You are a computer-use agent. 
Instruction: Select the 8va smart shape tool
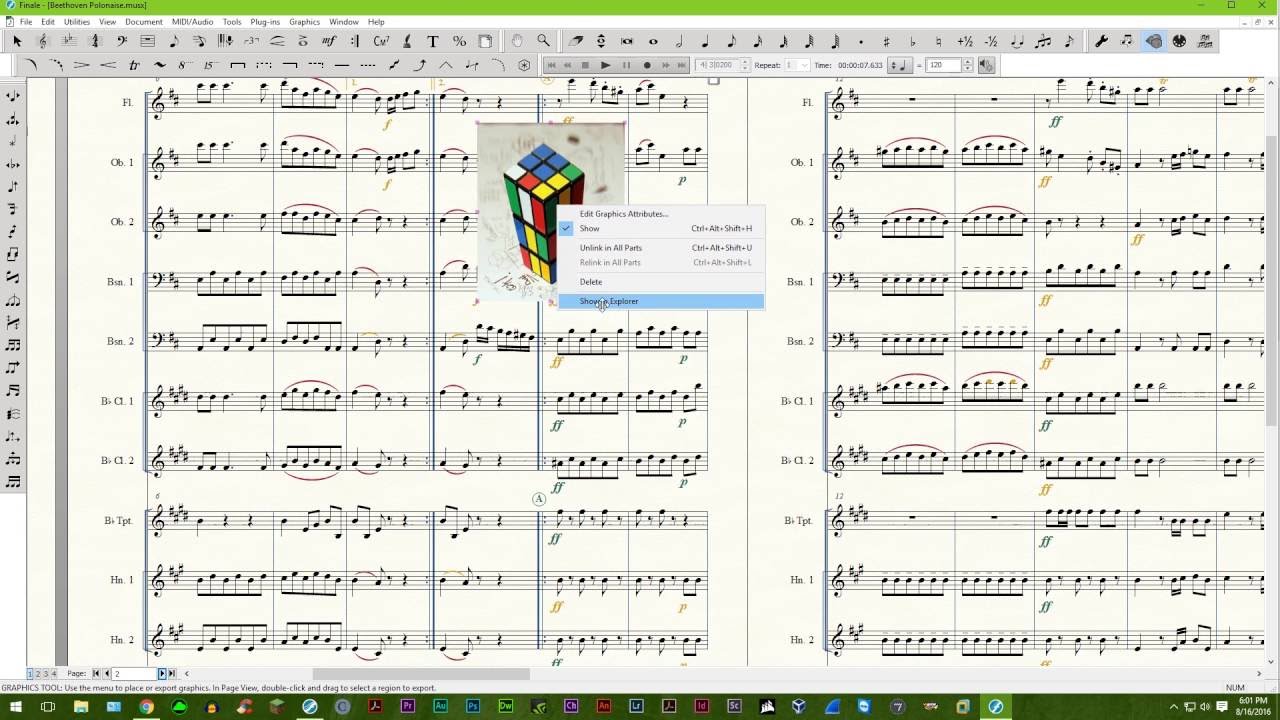(x=185, y=65)
